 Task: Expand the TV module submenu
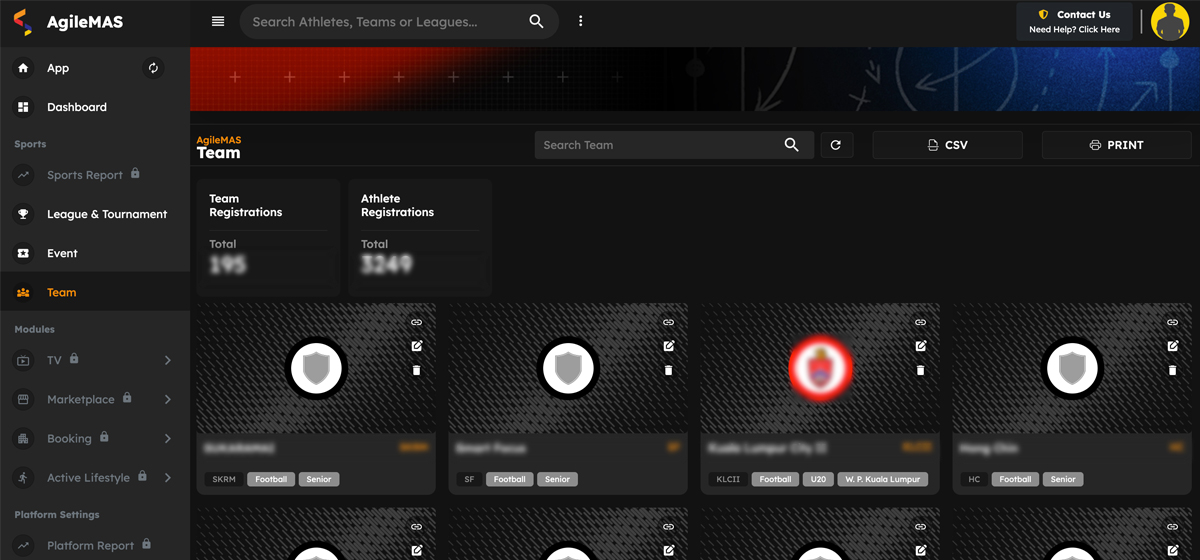tap(167, 360)
